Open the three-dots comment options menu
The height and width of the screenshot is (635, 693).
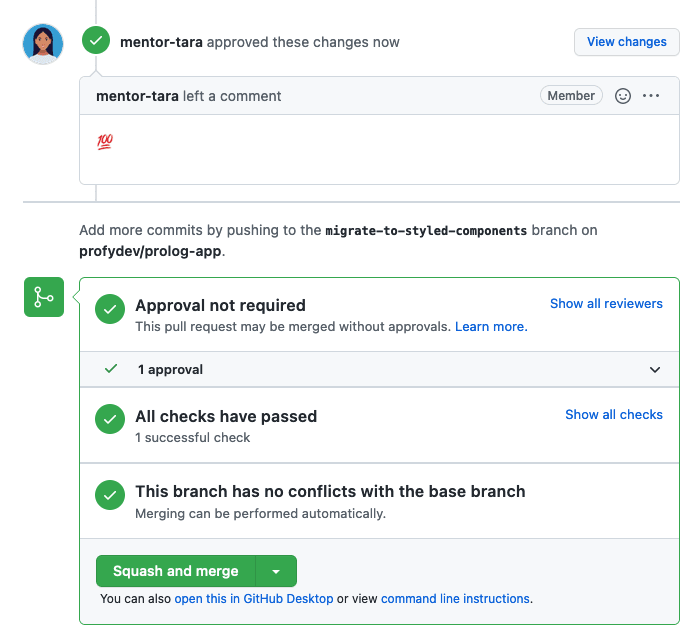point(651,96)
